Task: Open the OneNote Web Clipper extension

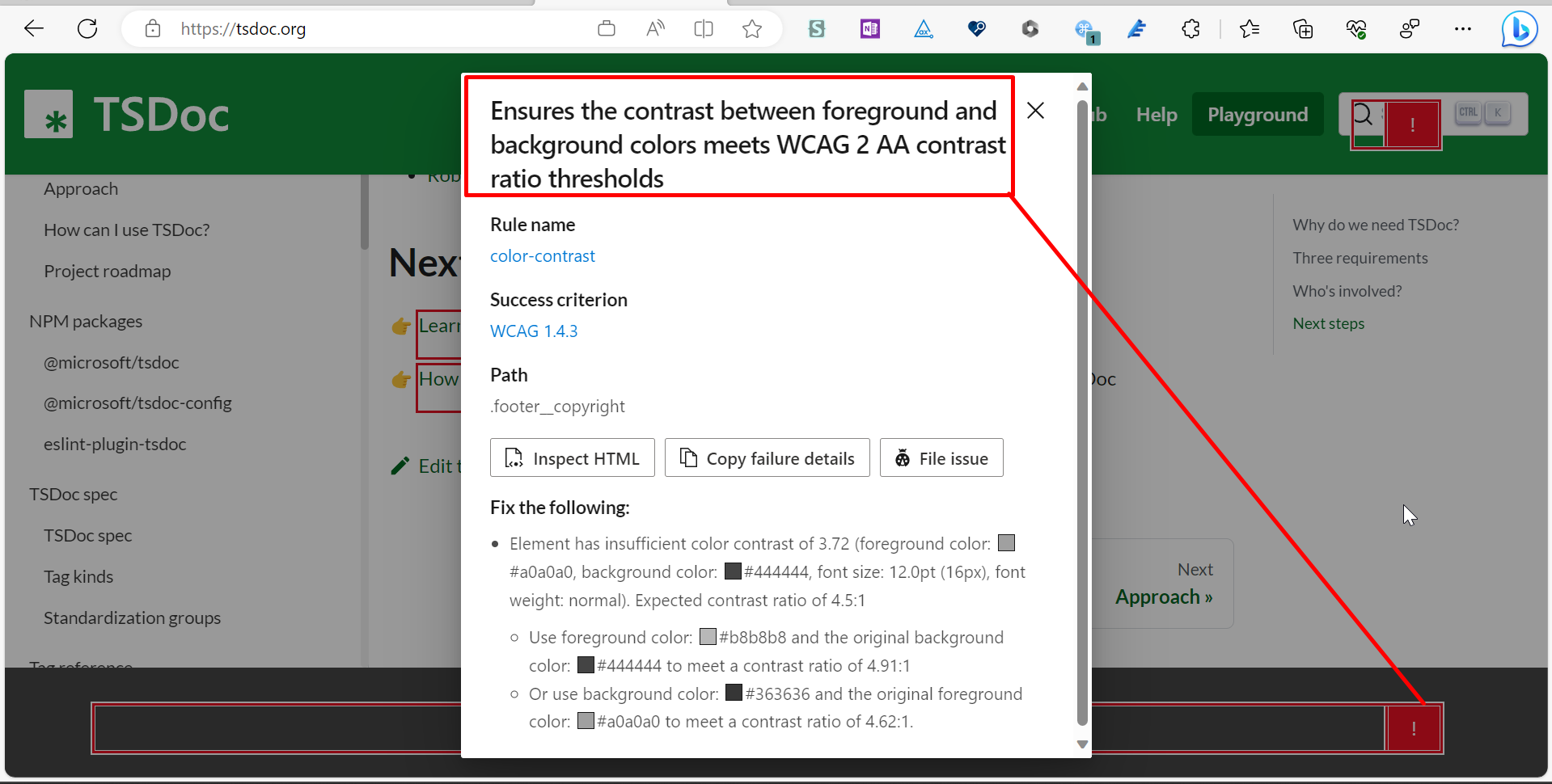Action: tap(869, 29)
